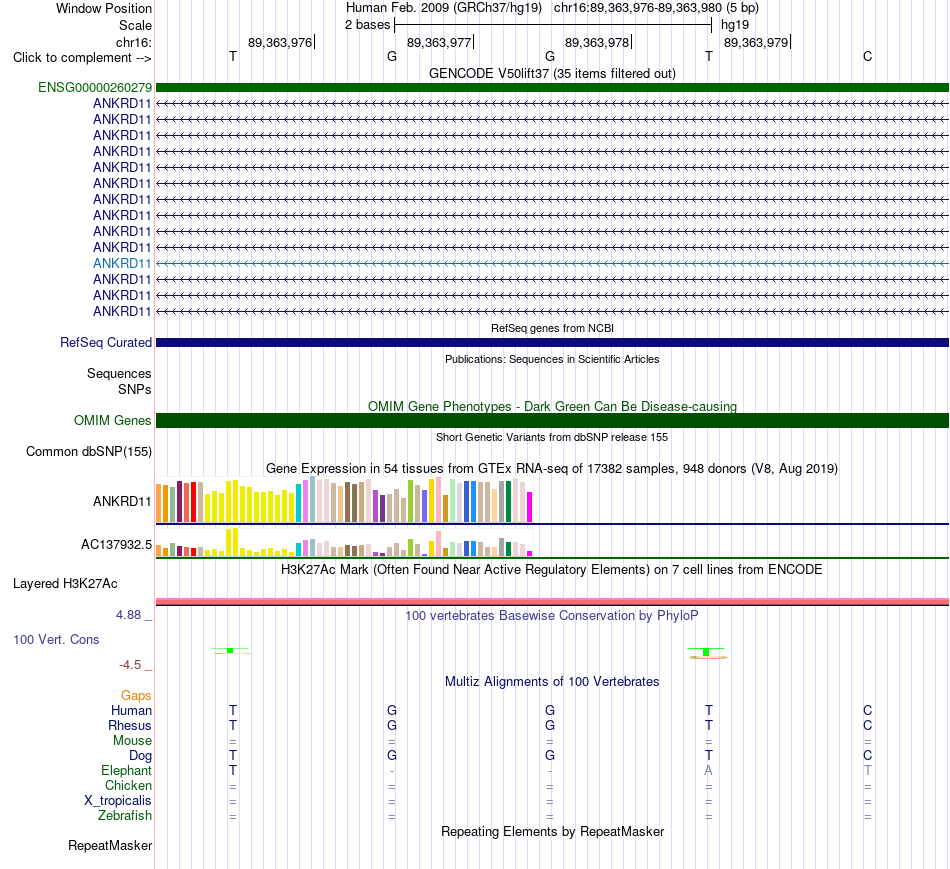
Task: Click the OMIM Genes label
Action: [112, 420]
